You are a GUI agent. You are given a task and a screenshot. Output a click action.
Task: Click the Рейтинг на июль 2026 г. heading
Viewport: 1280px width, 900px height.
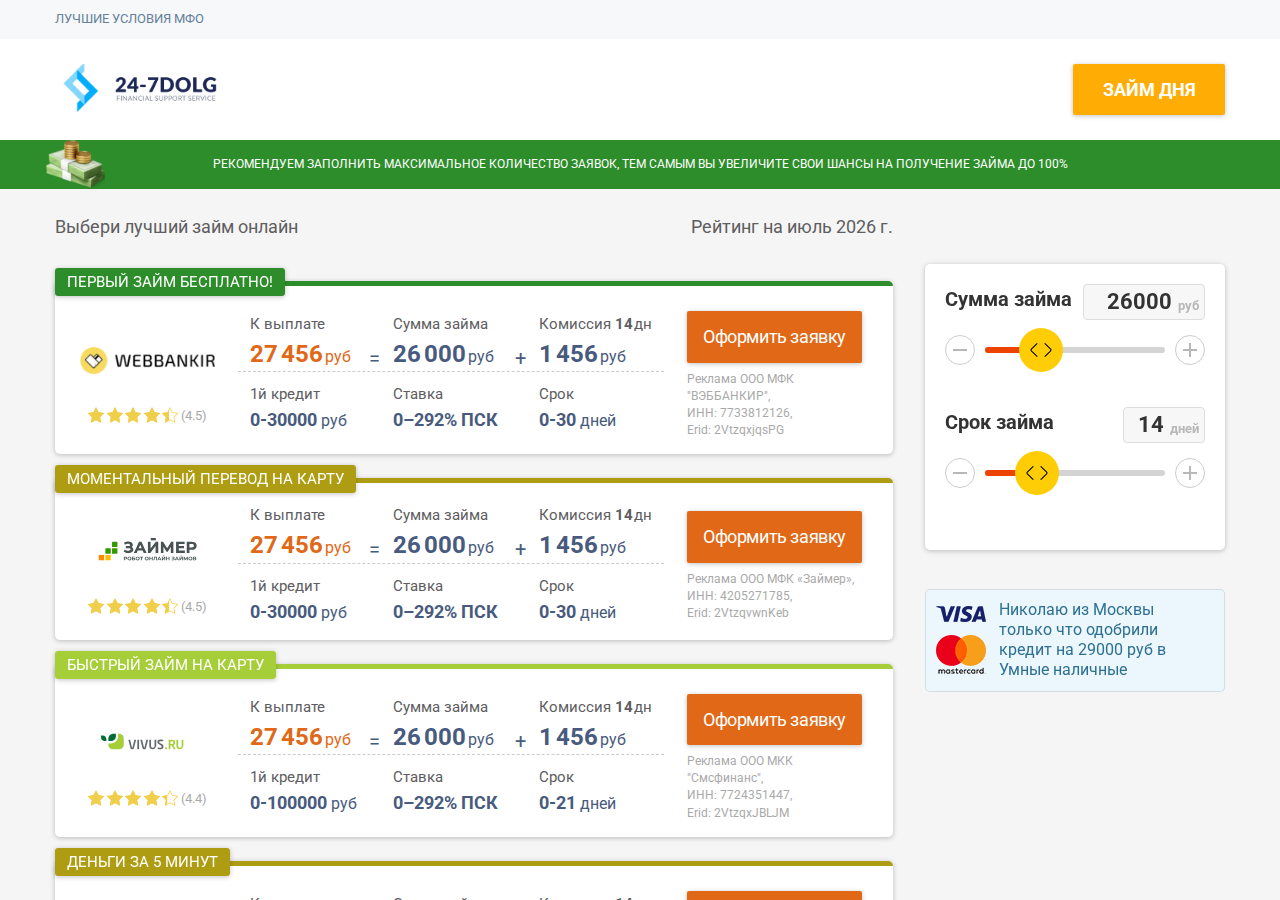tap(792, 227)
